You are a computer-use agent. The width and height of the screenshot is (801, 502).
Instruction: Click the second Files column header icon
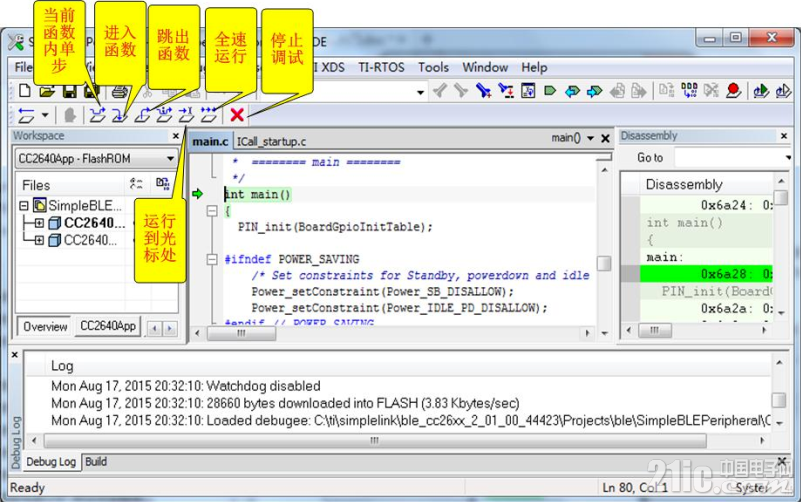pos(162,183)
